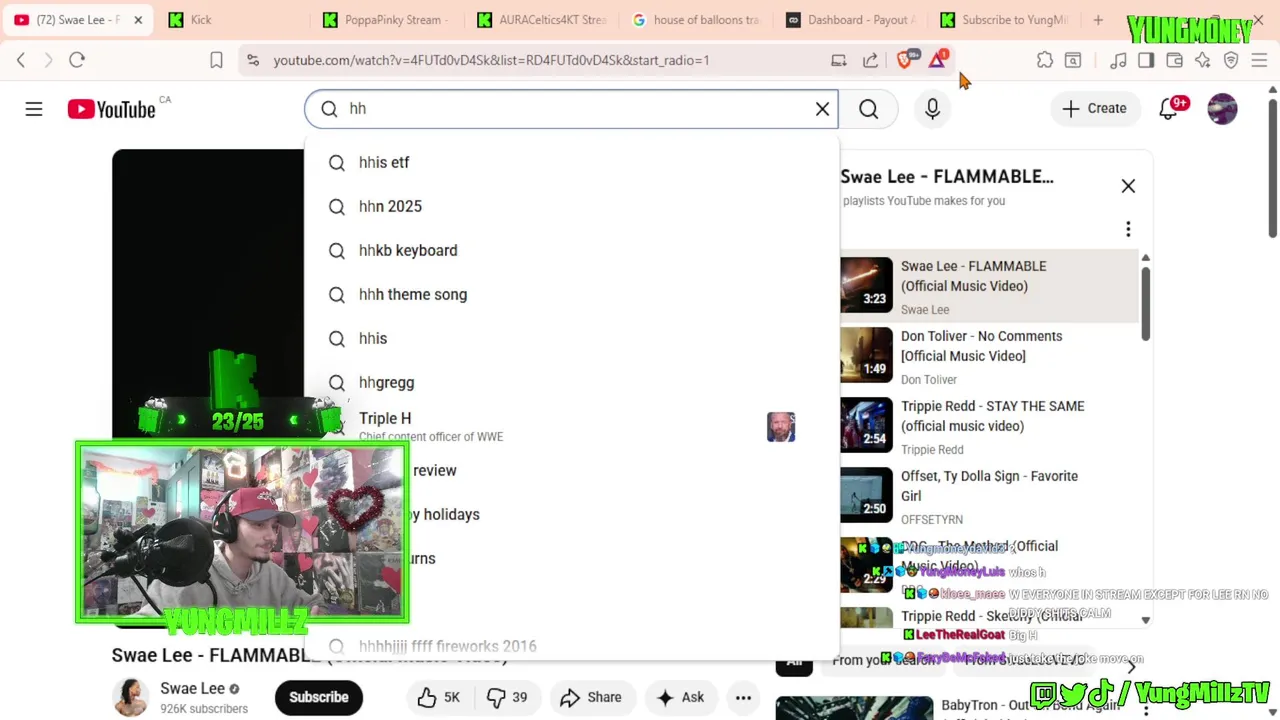Screen dimensions: 1280x720
Task: Open Swae Lee channel name link
Action: point(192,688)
